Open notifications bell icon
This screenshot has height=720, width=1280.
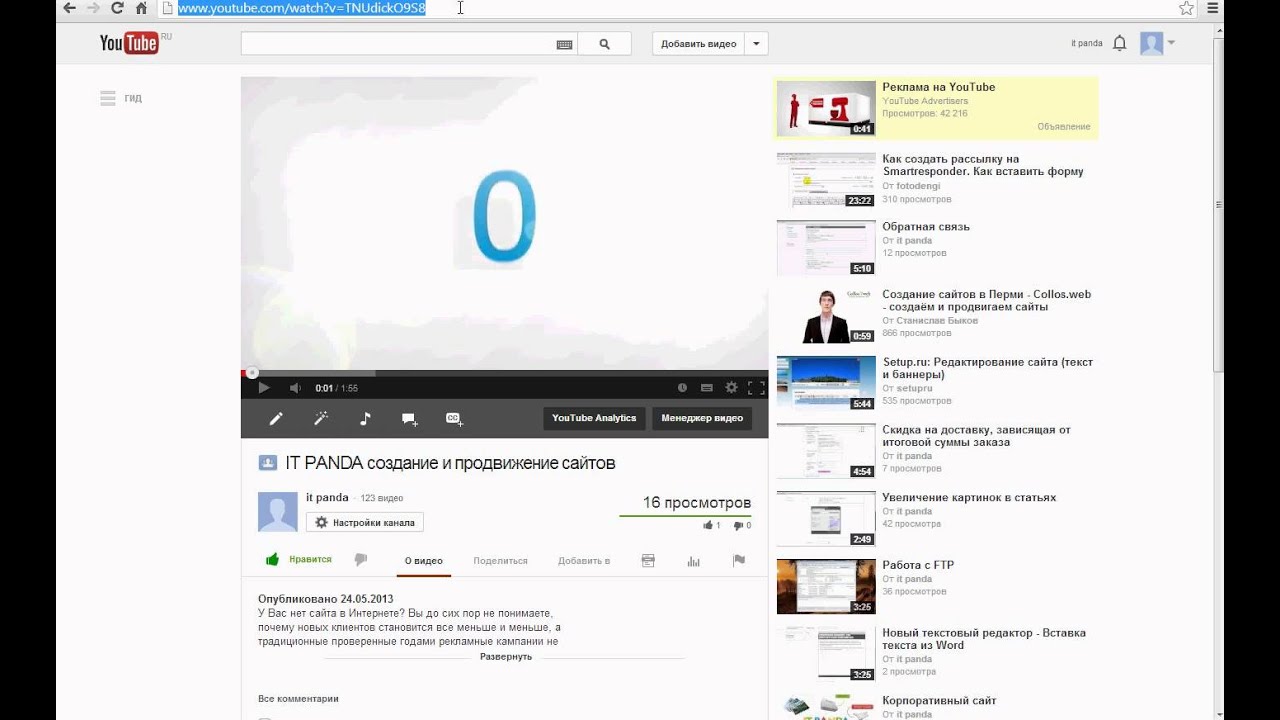[x=1119, y=43]
